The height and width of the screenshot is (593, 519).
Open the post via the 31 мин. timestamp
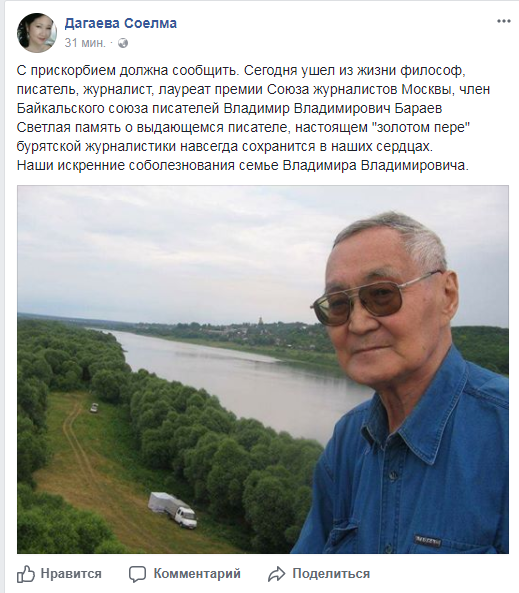tap(85, 43)
